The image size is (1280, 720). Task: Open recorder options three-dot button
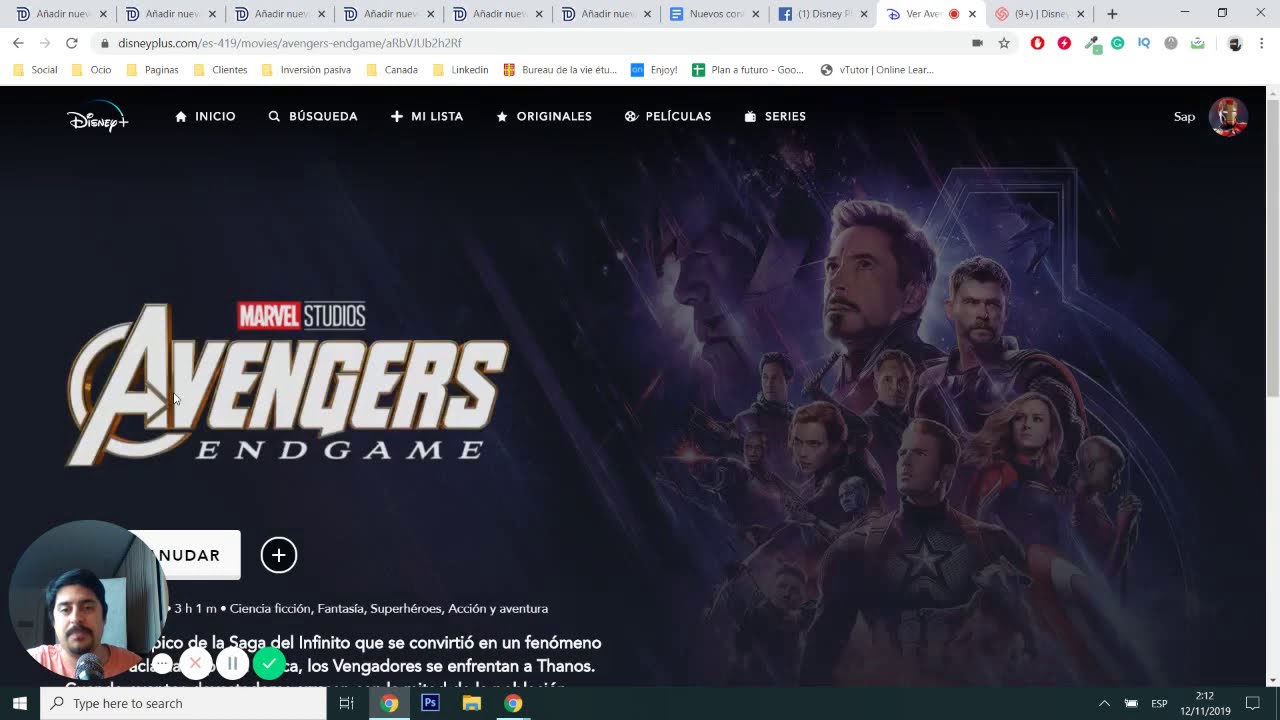point(162,664)
